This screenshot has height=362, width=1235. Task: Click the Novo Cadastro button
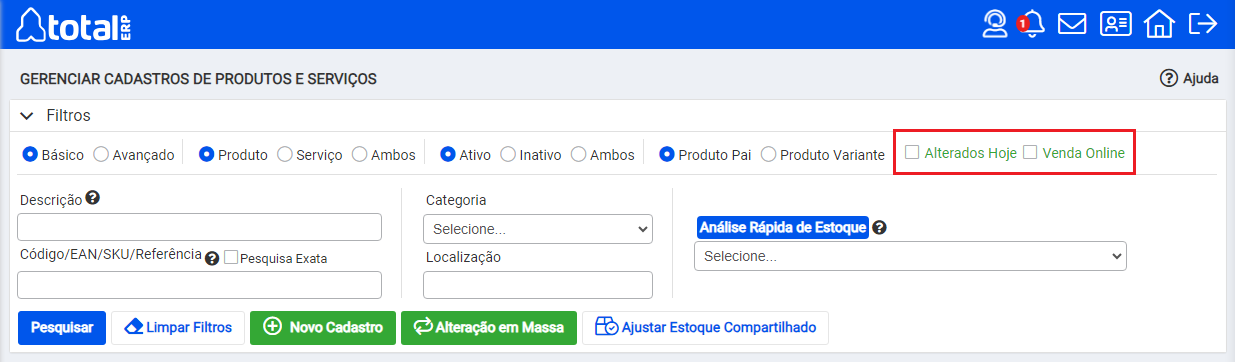(323, 327)
